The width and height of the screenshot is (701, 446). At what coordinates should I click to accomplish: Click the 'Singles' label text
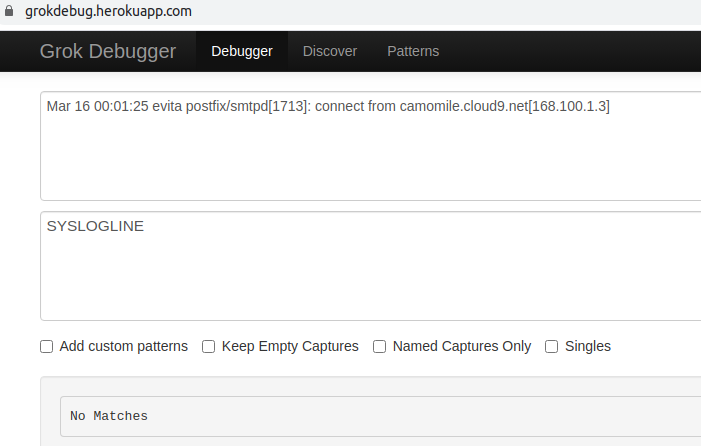click(x=588, y=347)
